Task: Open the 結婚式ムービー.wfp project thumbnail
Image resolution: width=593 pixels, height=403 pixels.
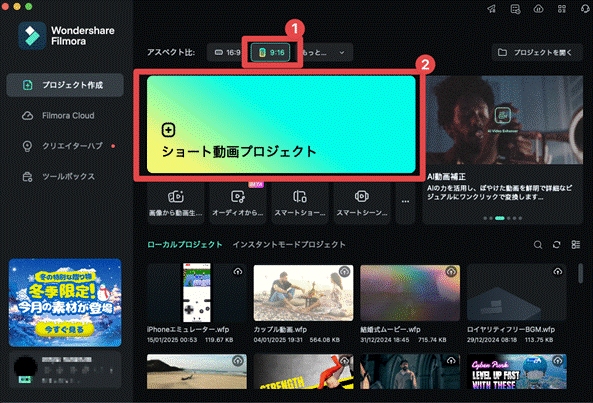Action: point(410,293)
